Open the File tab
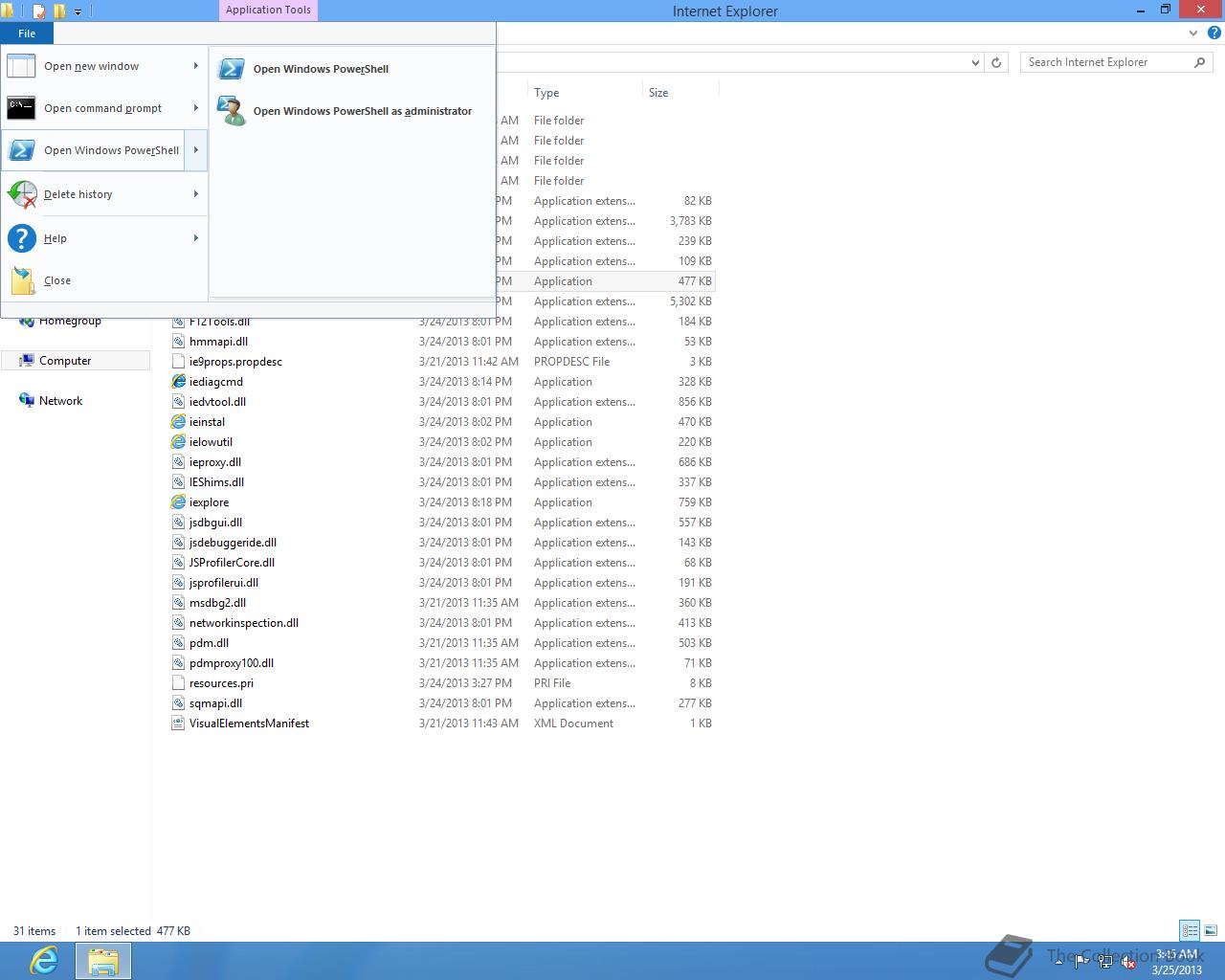 pyautogui.click(x=27, y=33)
